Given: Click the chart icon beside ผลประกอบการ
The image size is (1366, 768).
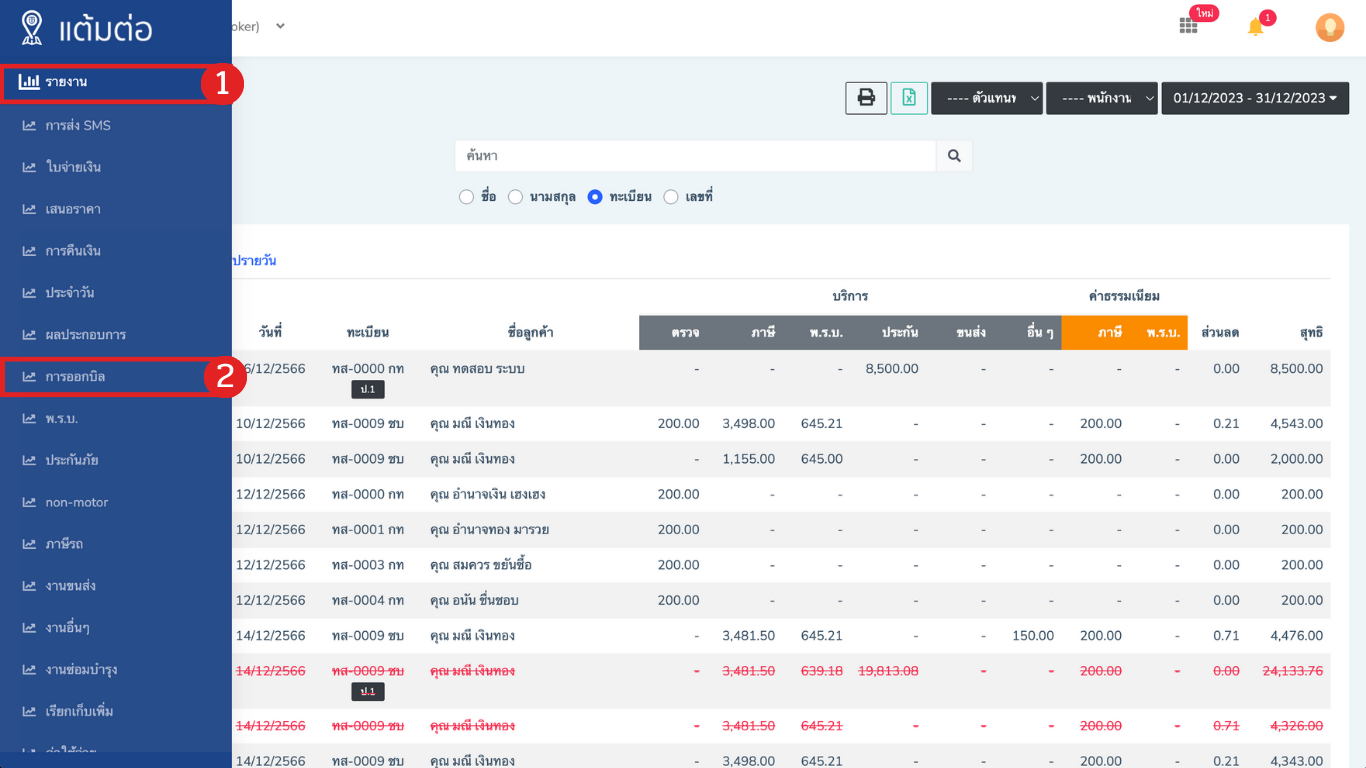Looking at the screenshot, I should click(29, 335).
